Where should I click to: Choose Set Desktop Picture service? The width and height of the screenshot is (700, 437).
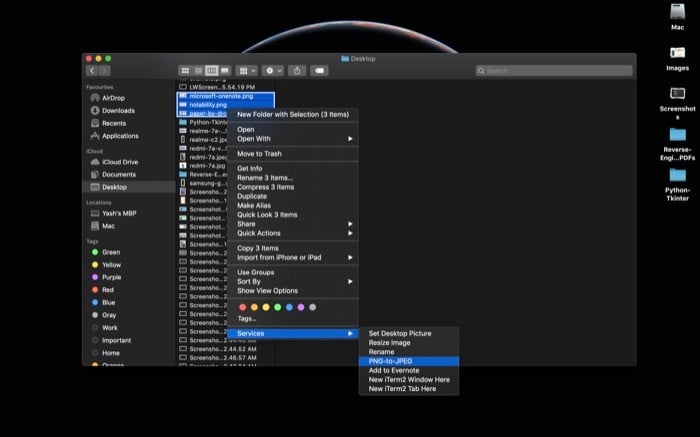[409, 333]
